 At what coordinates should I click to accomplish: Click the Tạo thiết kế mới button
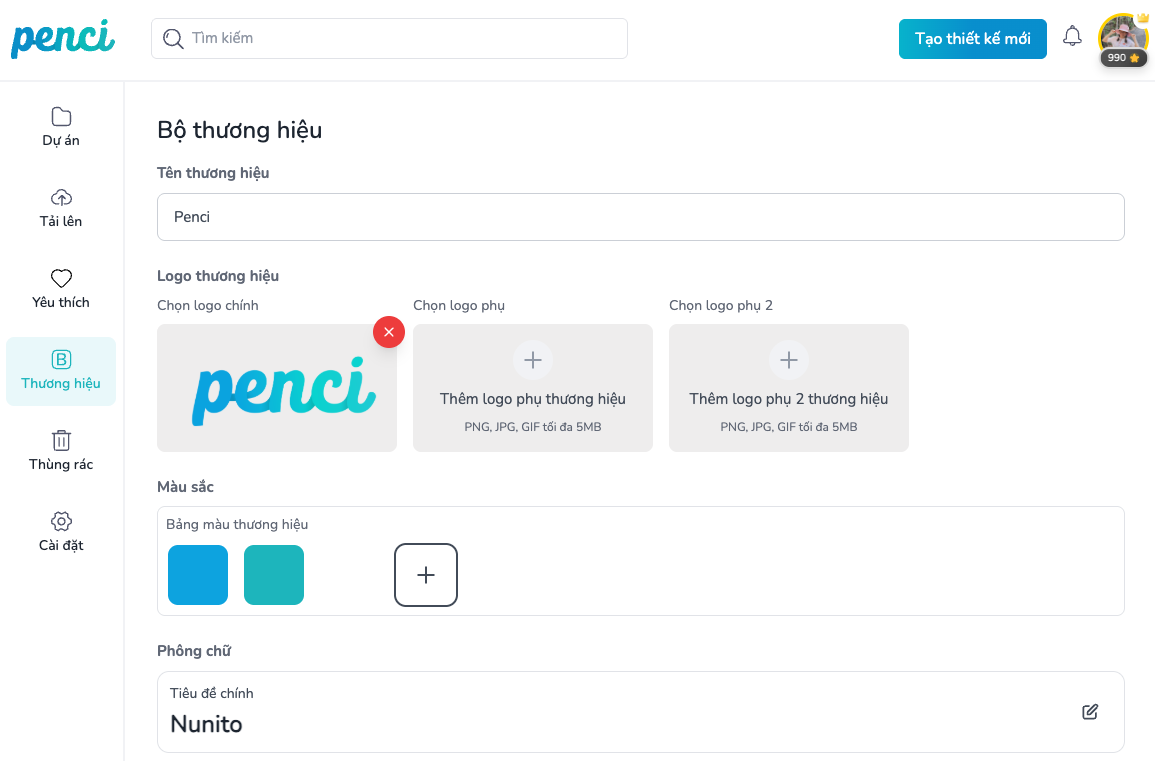tap(972, 39)
